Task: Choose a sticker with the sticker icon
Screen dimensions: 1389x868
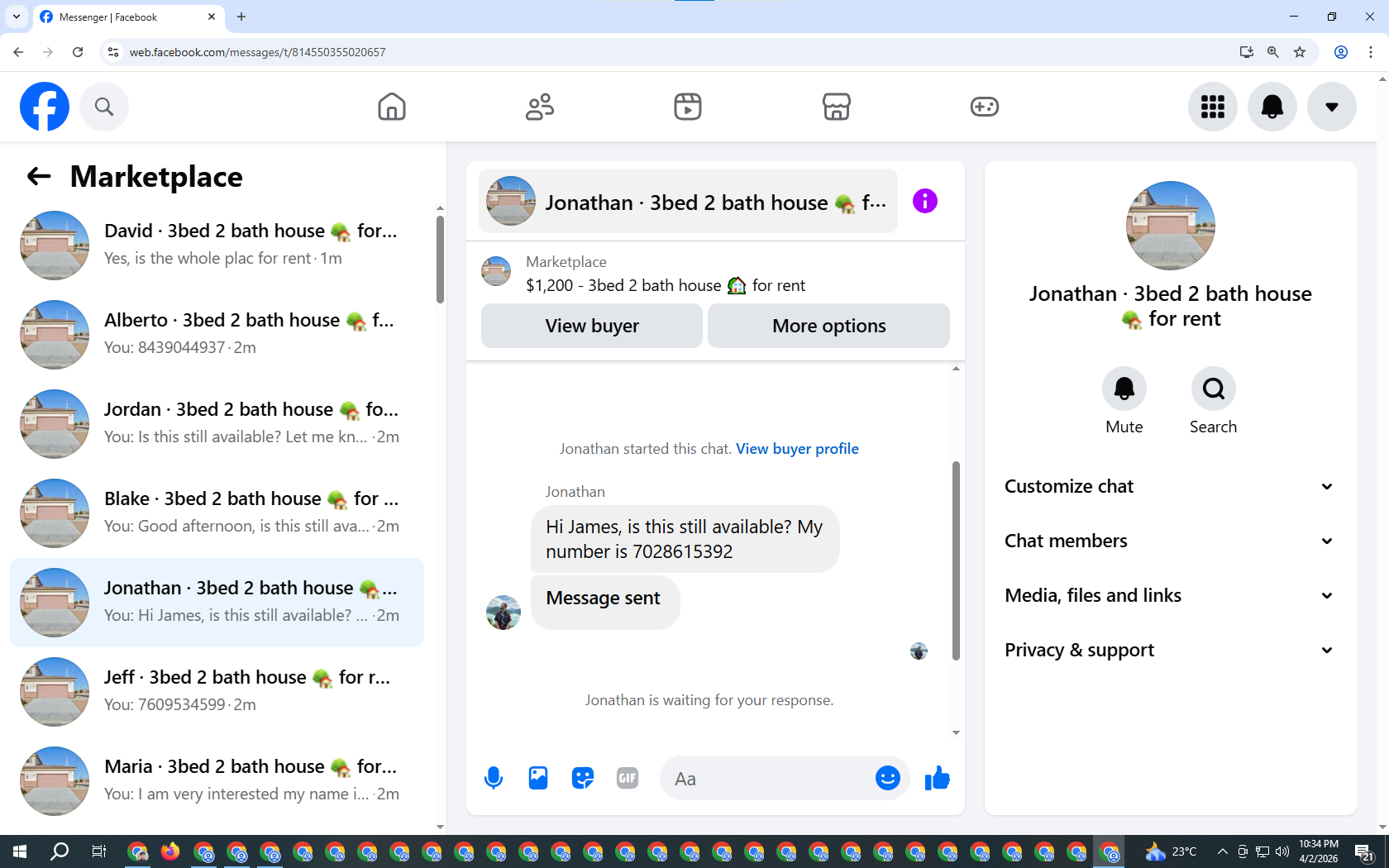Action: pos(583,778)
